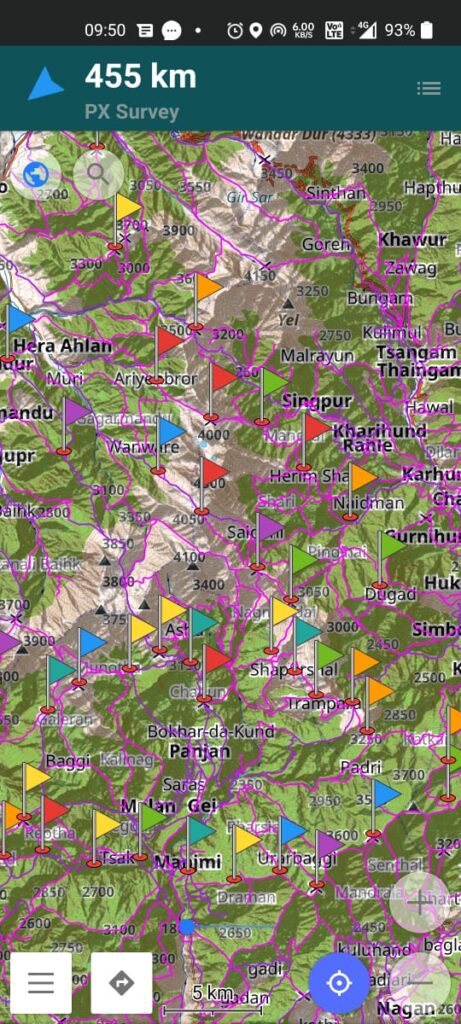Tap the 5 km map scale ruler
461x1024 pixels.
[x=214, y=1000]
